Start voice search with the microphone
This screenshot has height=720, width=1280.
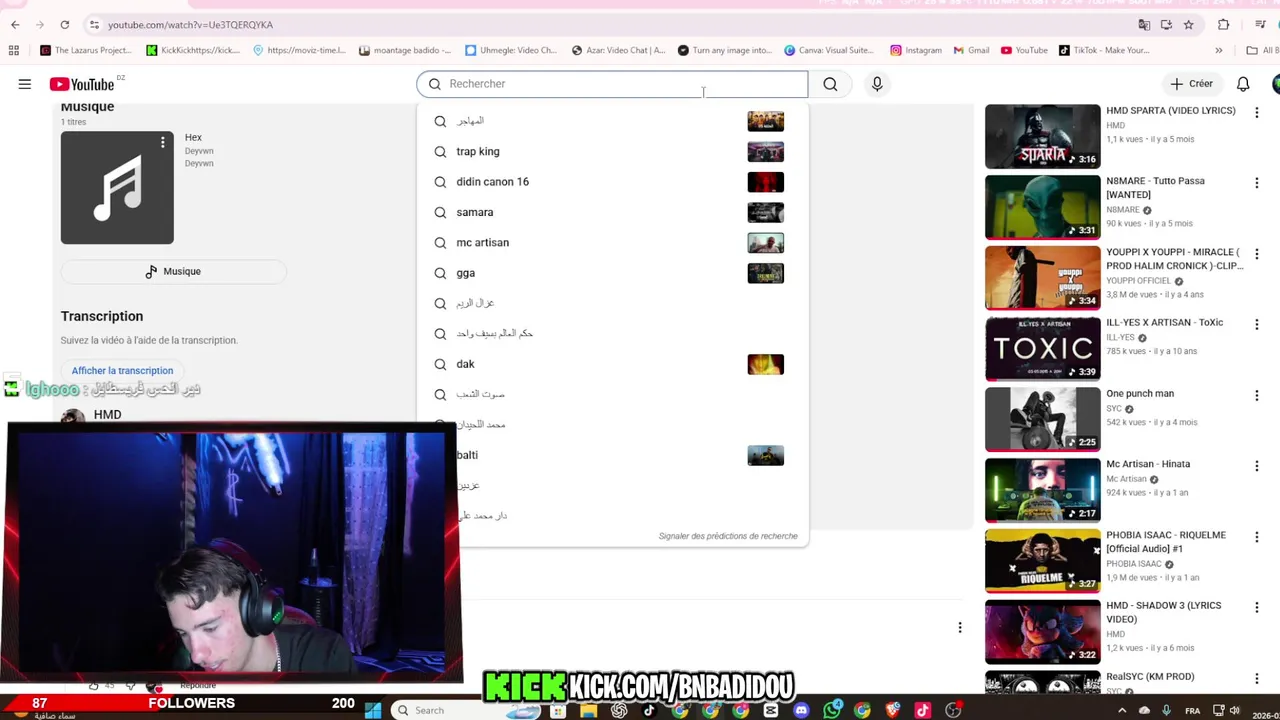pyautogui.click(x=877, y=84)
